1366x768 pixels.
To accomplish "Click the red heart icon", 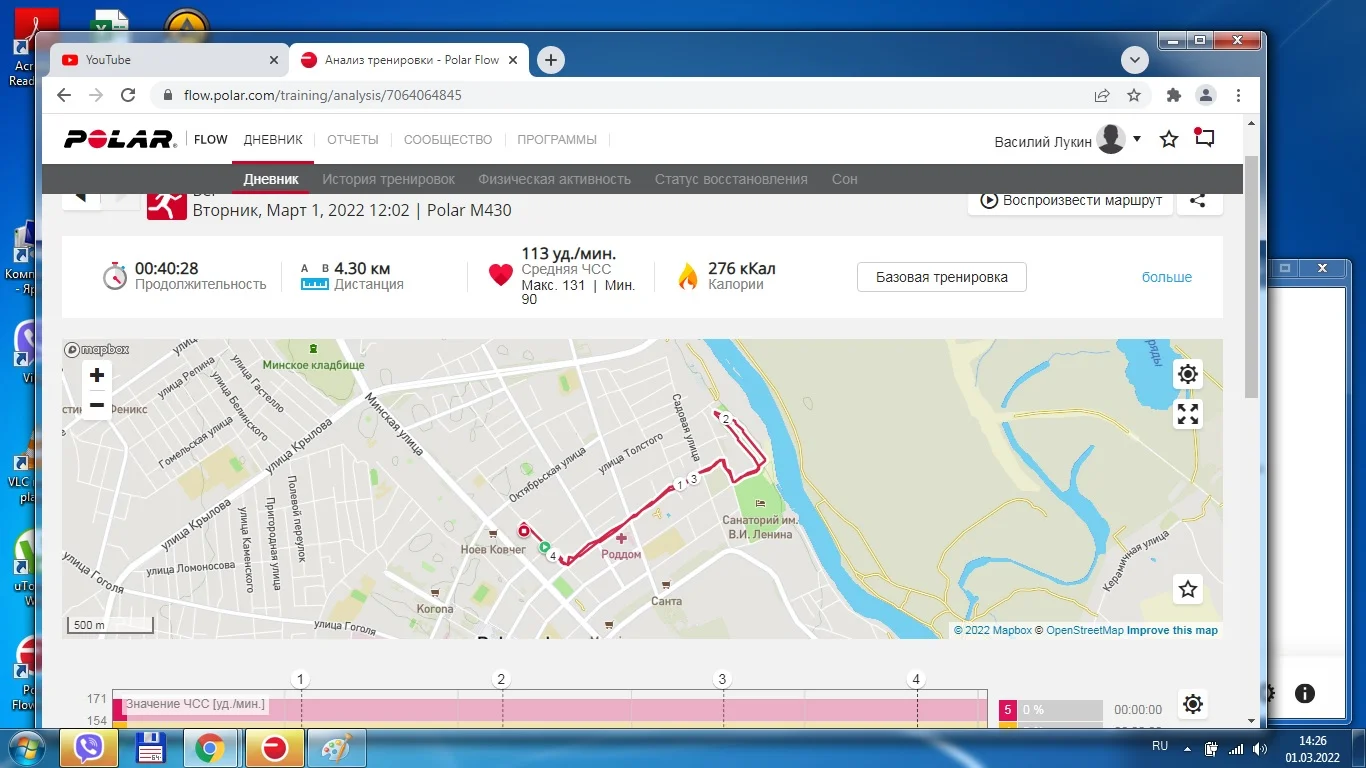I will 501,275.
